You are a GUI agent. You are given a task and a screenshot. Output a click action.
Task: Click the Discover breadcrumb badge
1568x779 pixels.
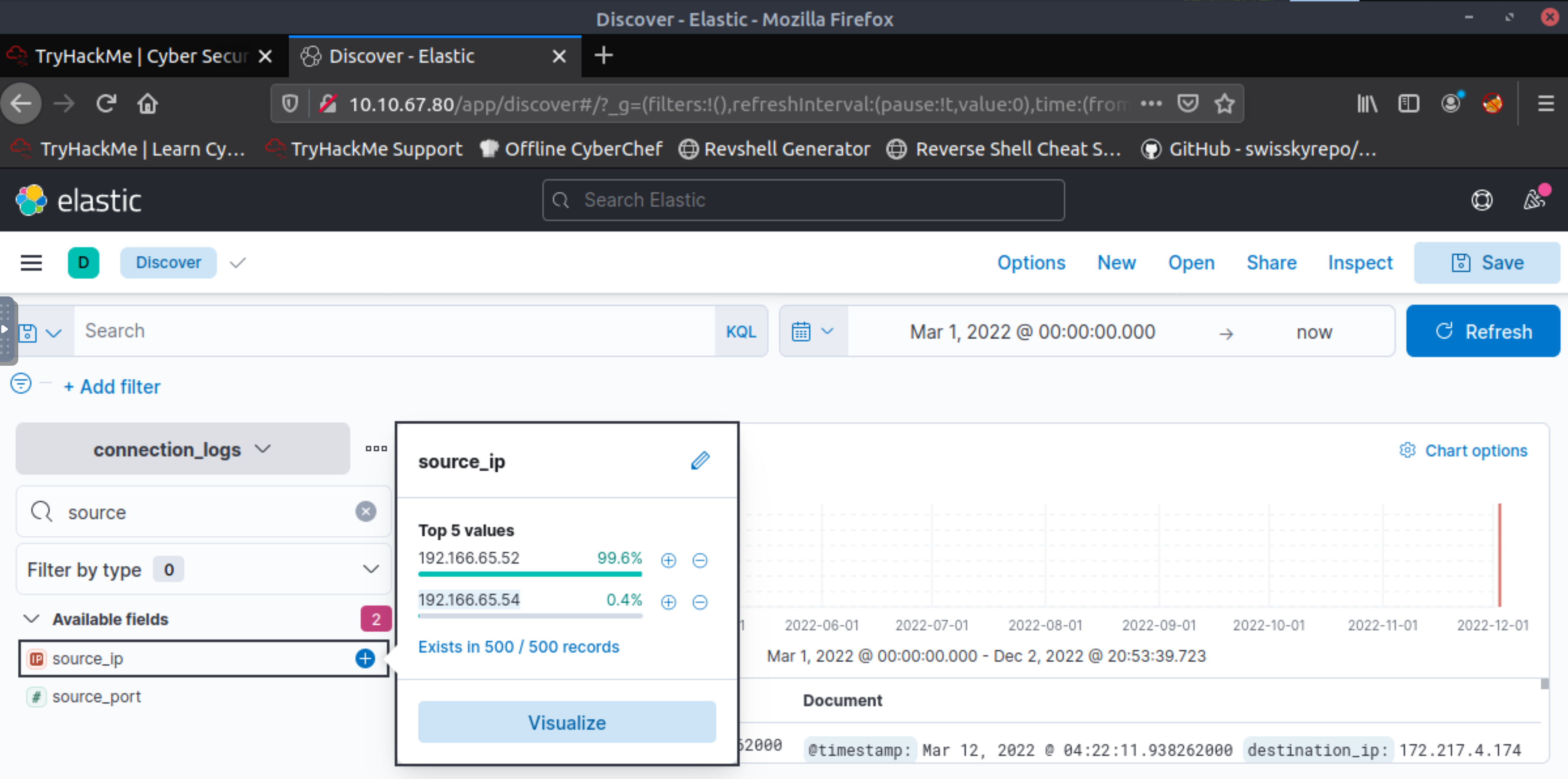click(x=168, y=262)
